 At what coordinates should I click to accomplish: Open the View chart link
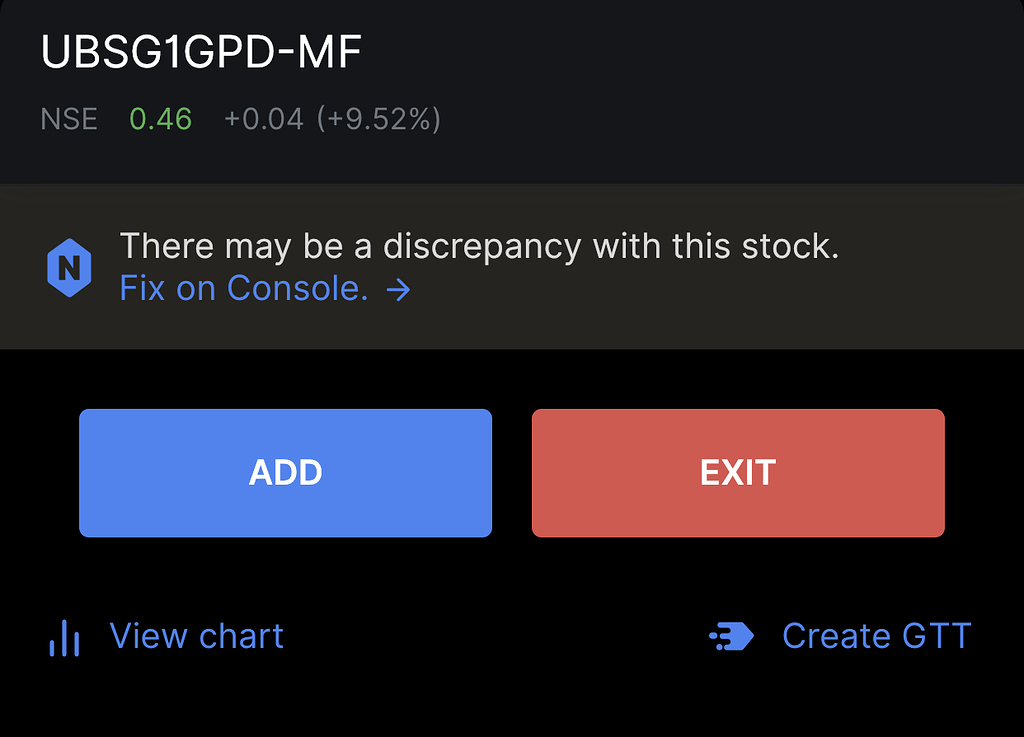[197, 636]
